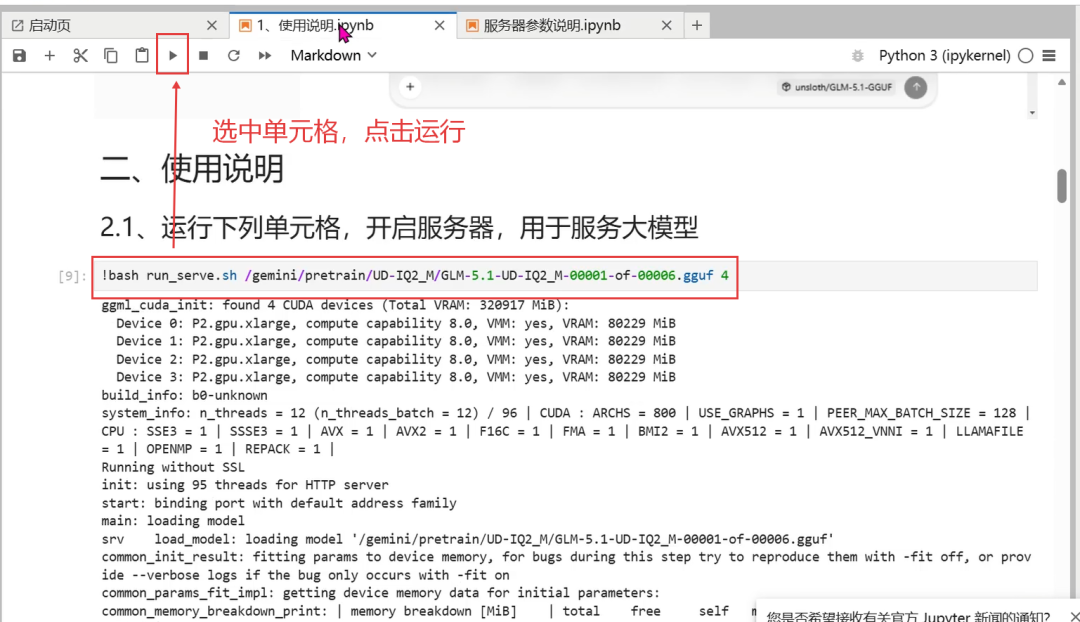Screen dimensions: 1080x622
Task: Open the Markdown cell type dropdown
Action: click(x=333, y=56)
